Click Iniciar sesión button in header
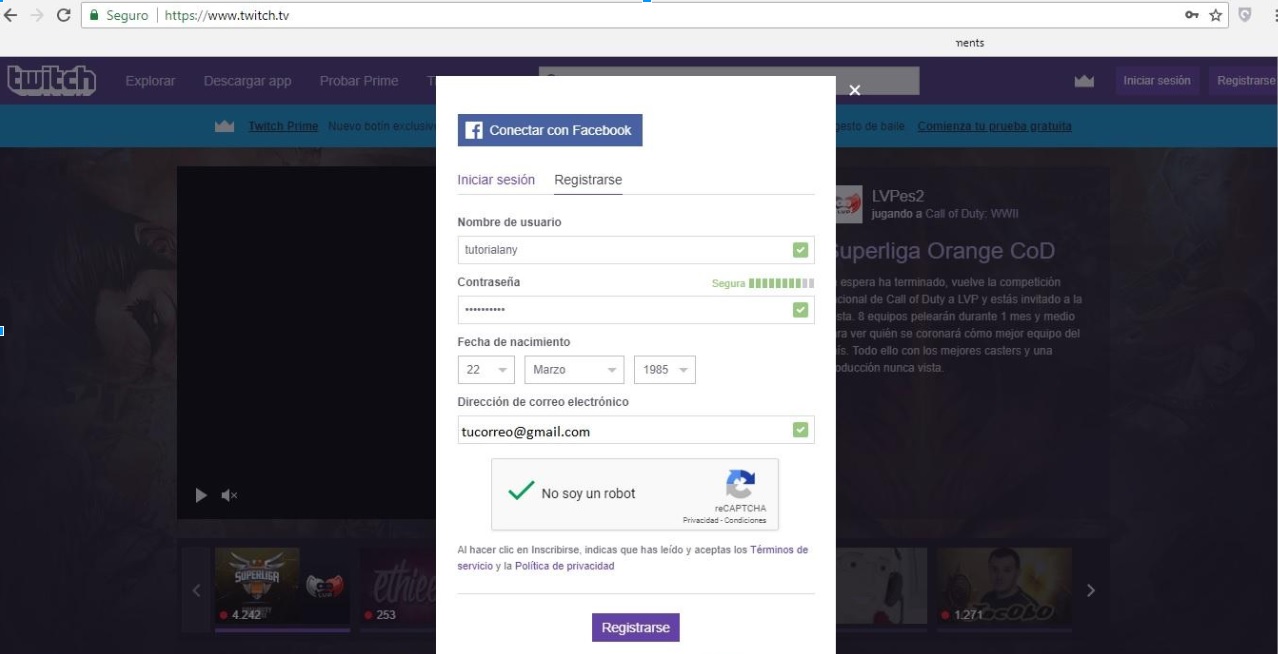This screenshot has width=1278, height=654. pos(1157,81)
